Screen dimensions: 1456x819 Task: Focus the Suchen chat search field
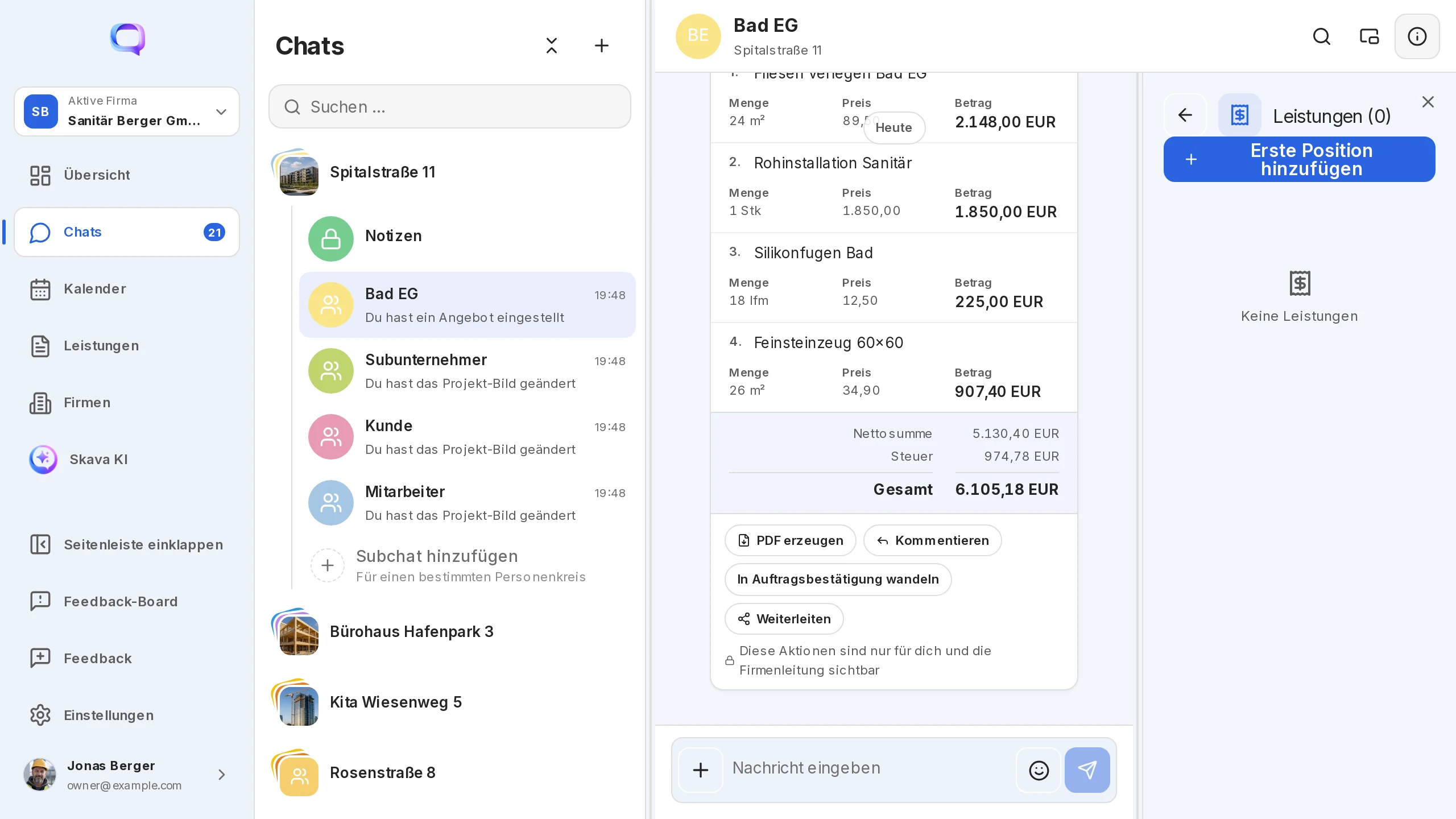449,106
